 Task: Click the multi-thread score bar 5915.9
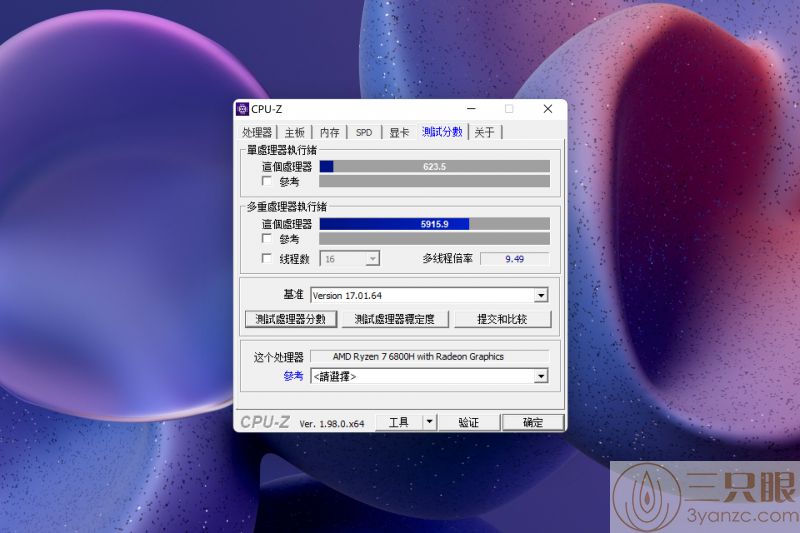(x=435, y=224)
